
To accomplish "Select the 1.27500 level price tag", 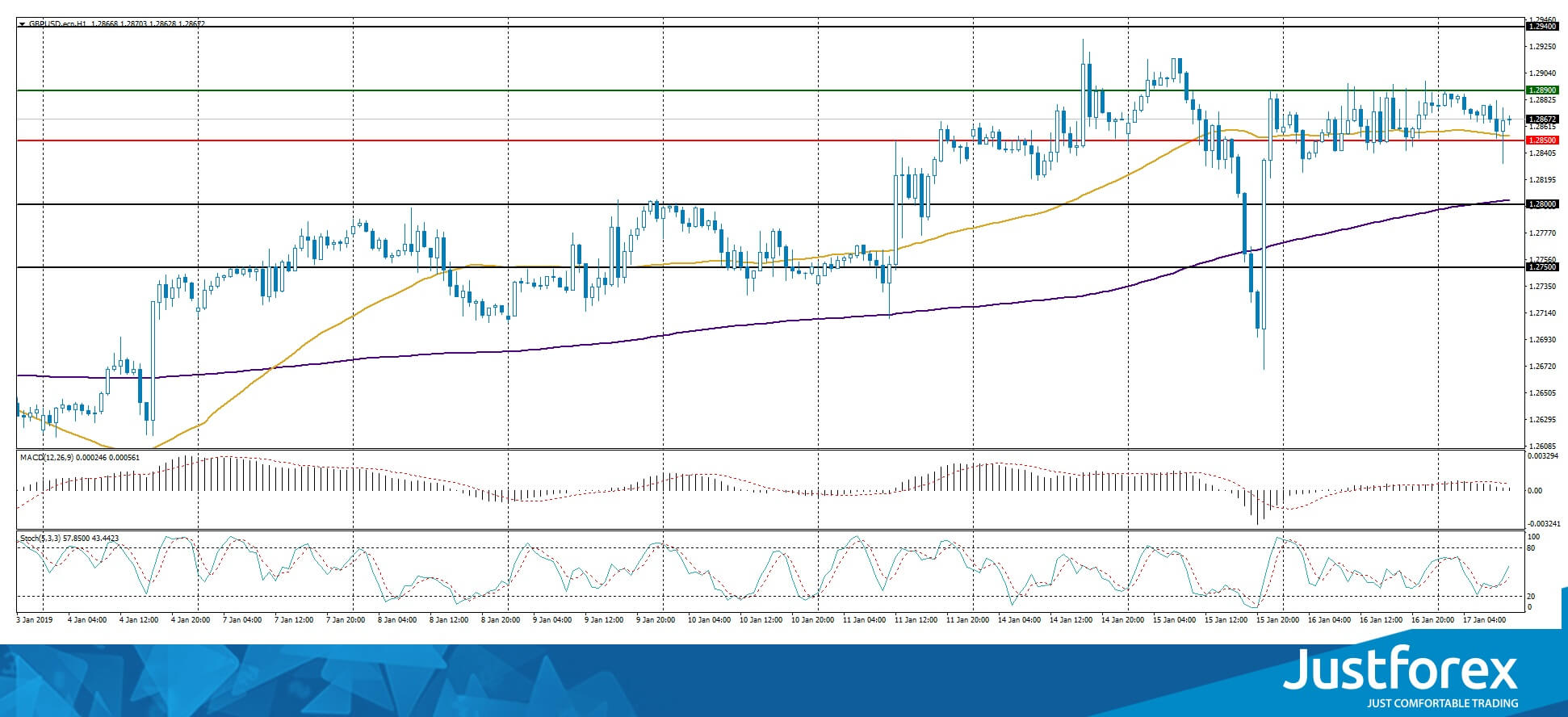I will pos(1541,267).
